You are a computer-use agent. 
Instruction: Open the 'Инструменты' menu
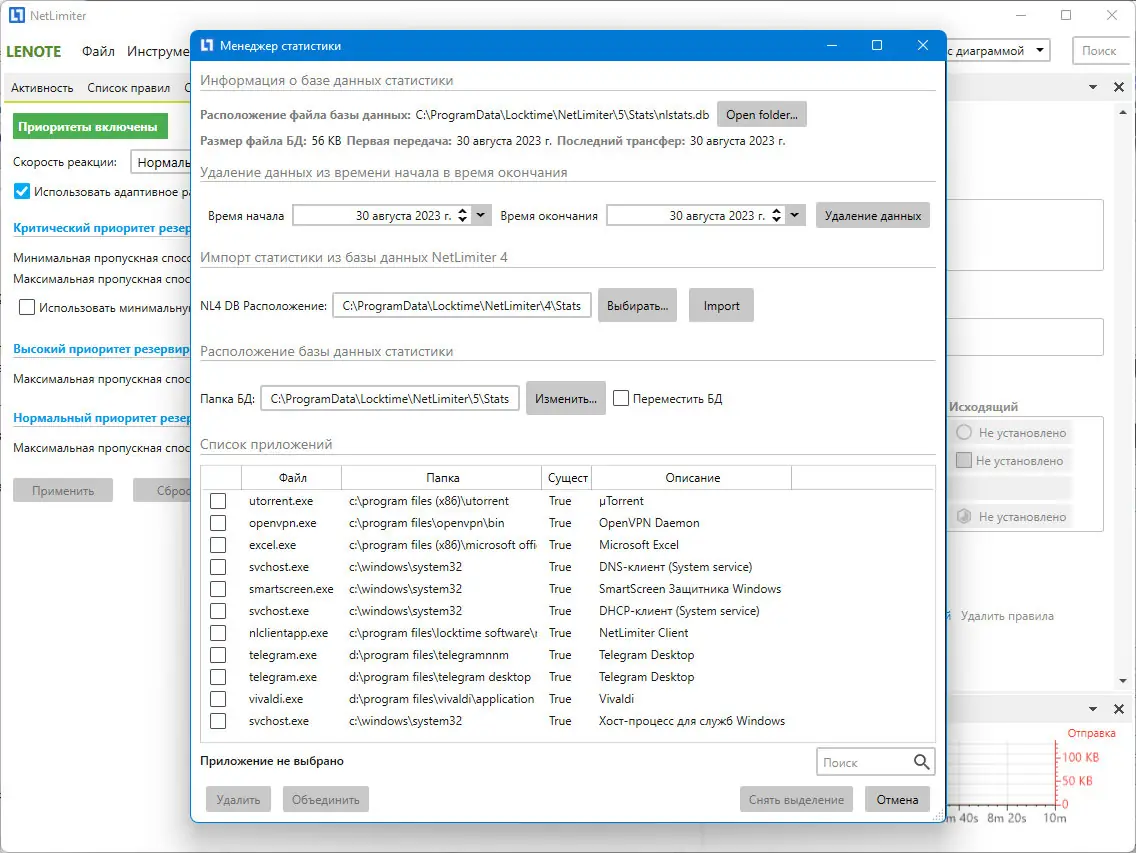click(x=159, y=51)
